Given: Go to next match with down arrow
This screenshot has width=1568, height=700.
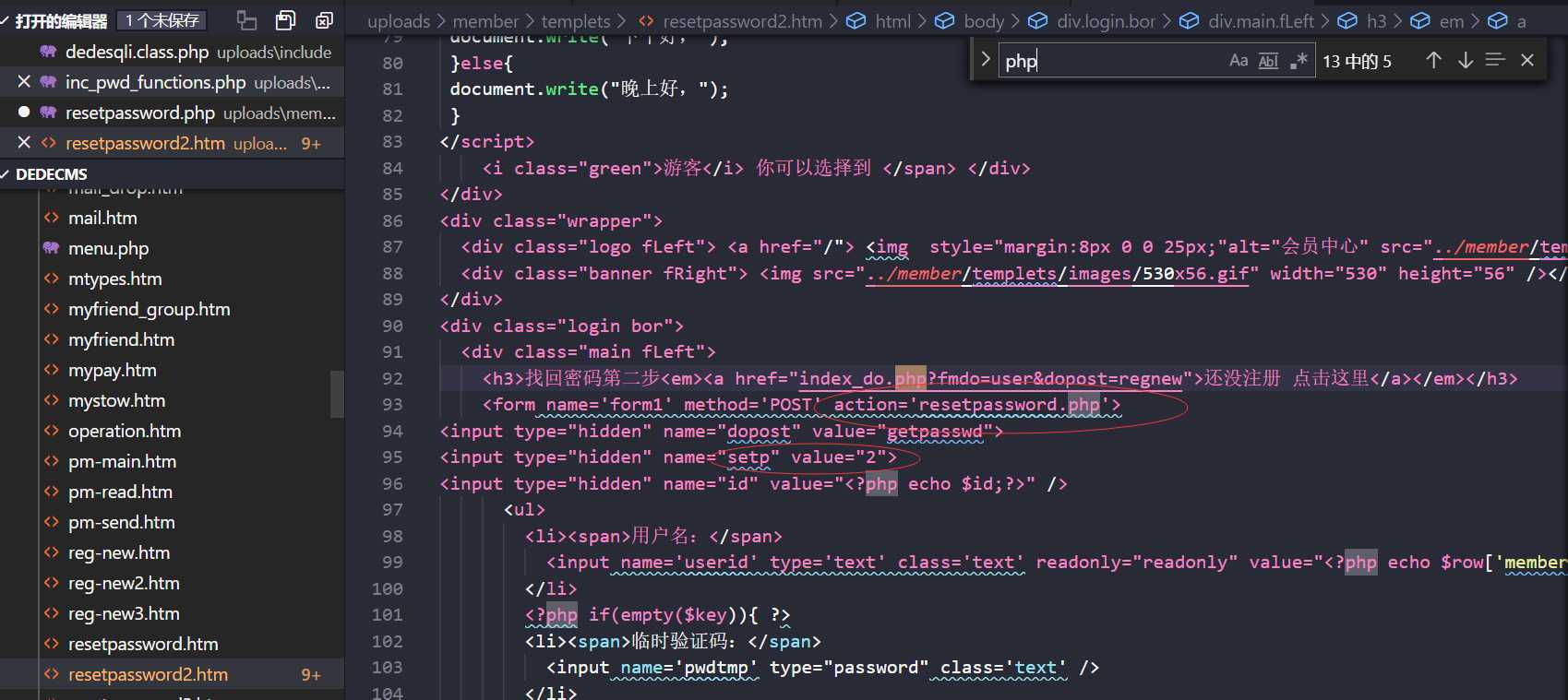Looking at the screenshot, I should (x=1465, y=61).
